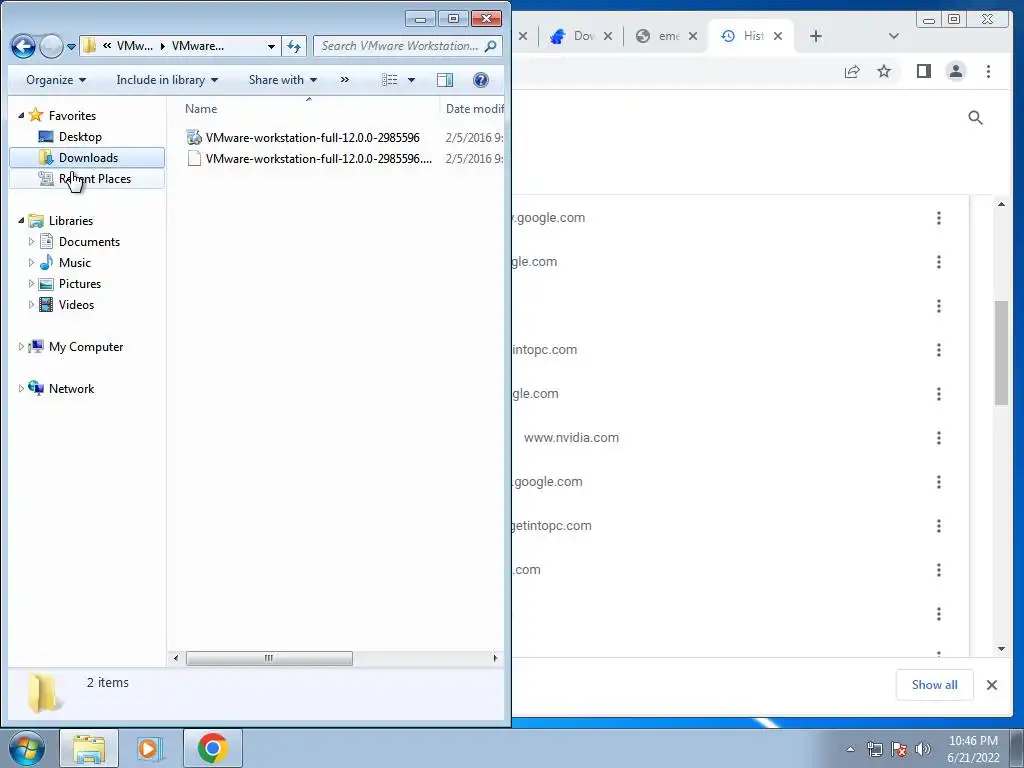
Task: Go back in Explorer navigation
Action: (24, 46)
